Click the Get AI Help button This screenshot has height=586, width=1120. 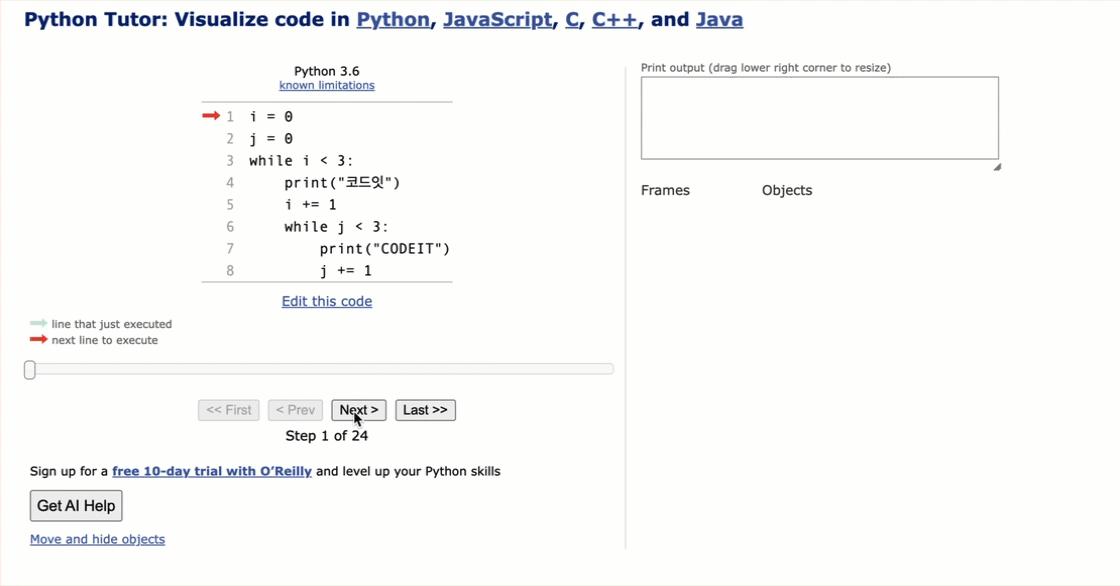click(x=75, y=505)
